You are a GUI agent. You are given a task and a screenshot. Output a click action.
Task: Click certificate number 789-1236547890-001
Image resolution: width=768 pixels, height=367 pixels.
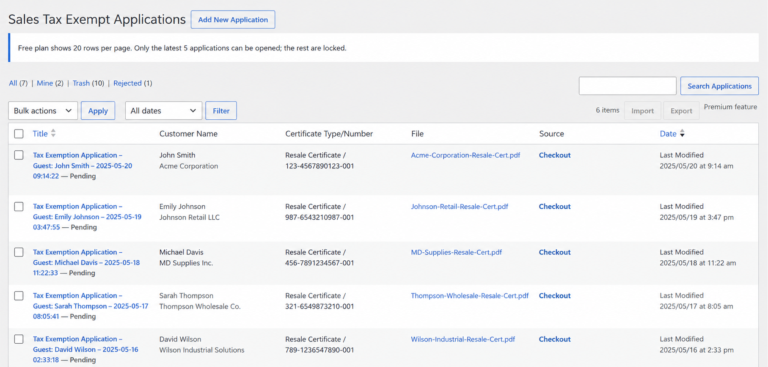click(x=319, y=350)
